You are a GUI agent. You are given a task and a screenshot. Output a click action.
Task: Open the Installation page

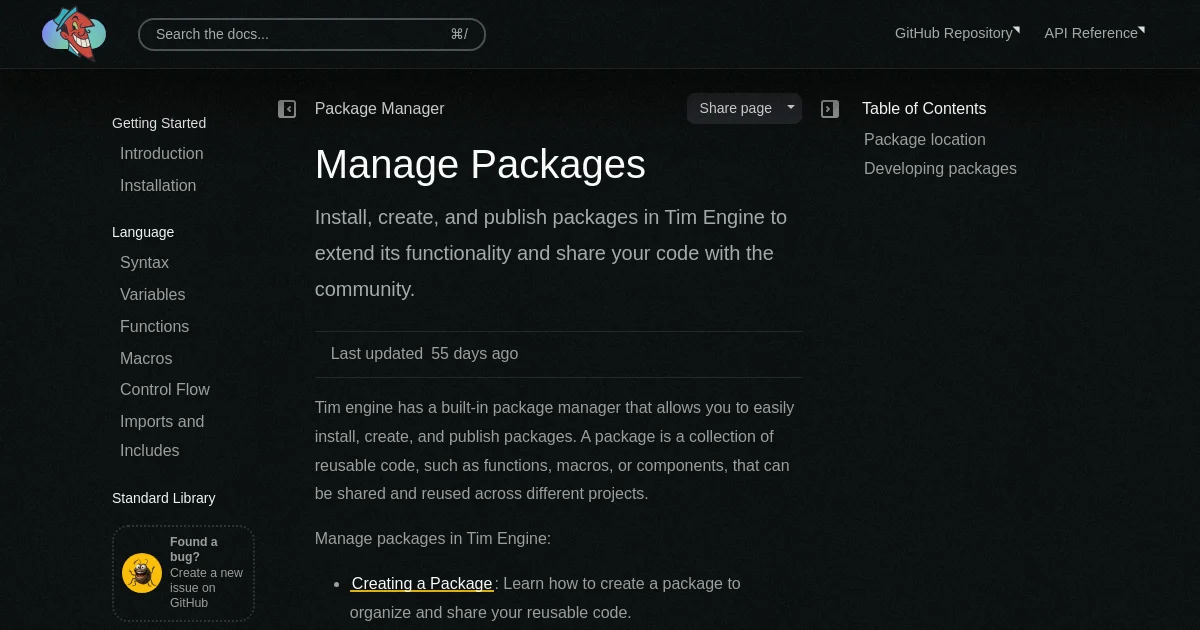tap(158, 185)
